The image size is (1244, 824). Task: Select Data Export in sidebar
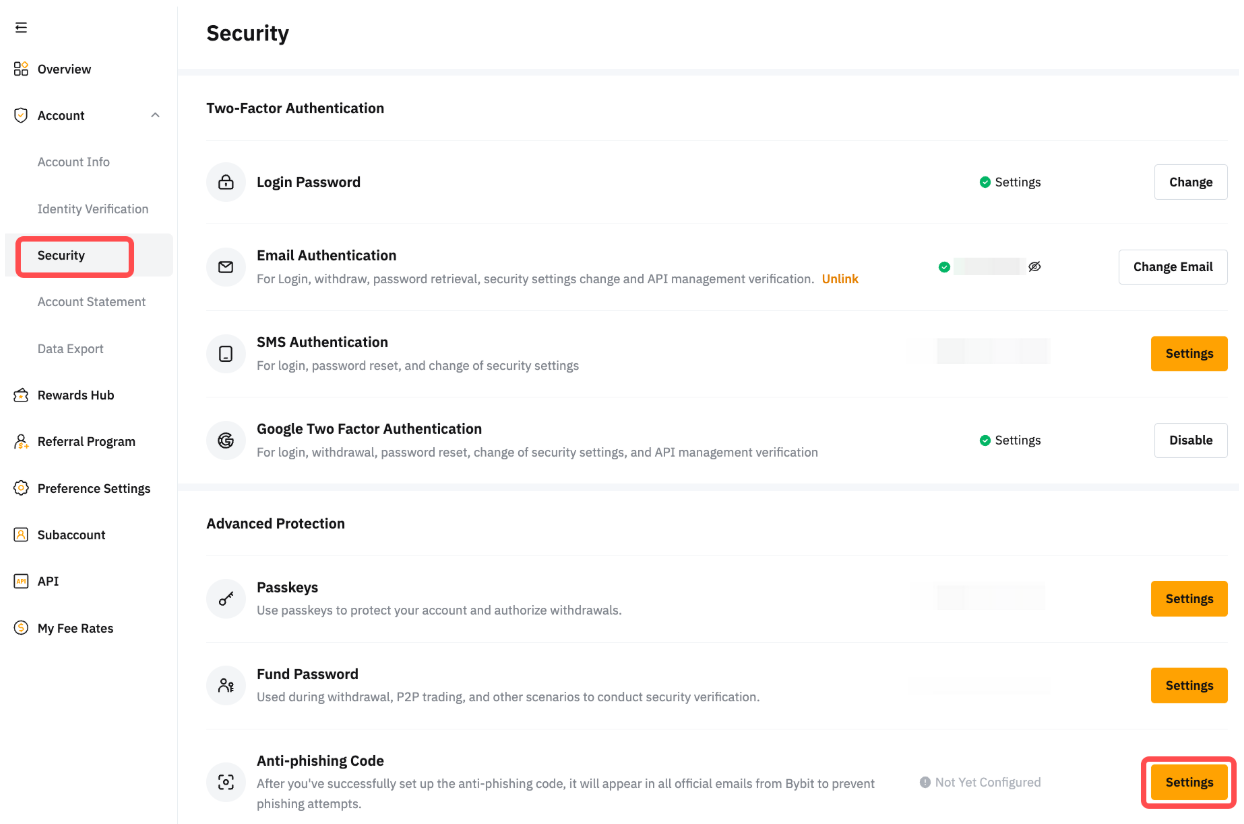(x=71, y=349)
